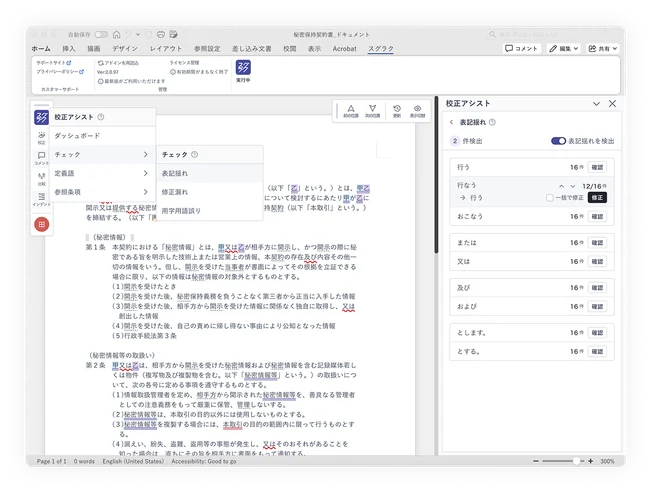The height and width of the screenshot is (493, 652).
Task: Go to next 行なう occurrence with down chevron
Action: point(573,186)
